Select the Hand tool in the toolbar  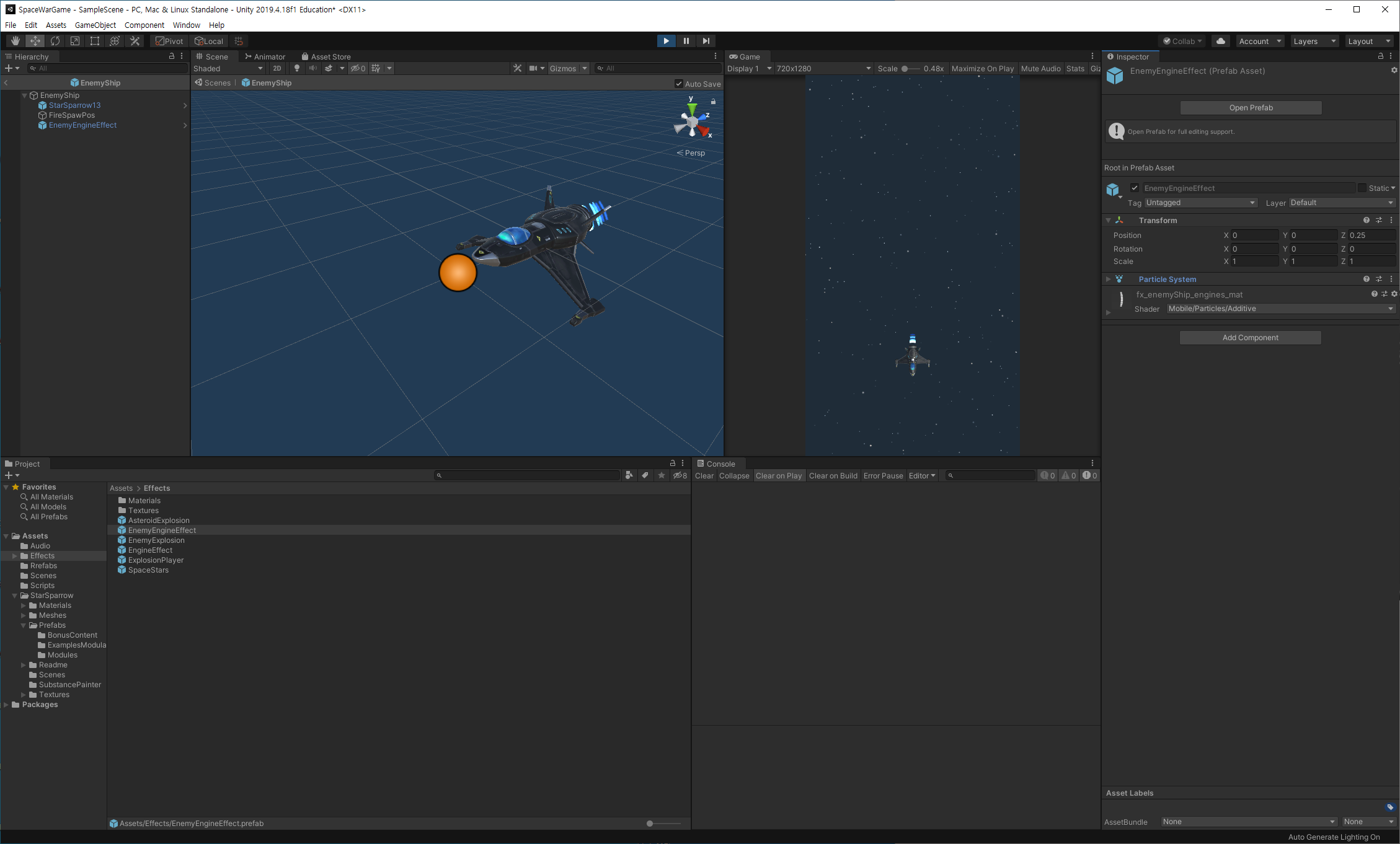16,41
